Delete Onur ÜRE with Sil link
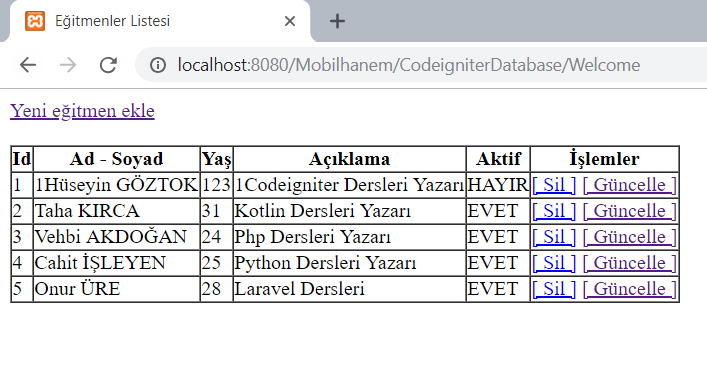707x385 pixels. [554, 289]
